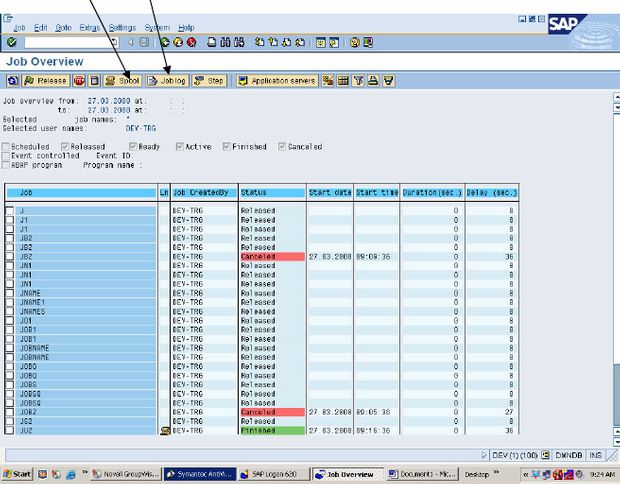Click the Refresh icon in Job Overview toolbar

tap(13, 81)
